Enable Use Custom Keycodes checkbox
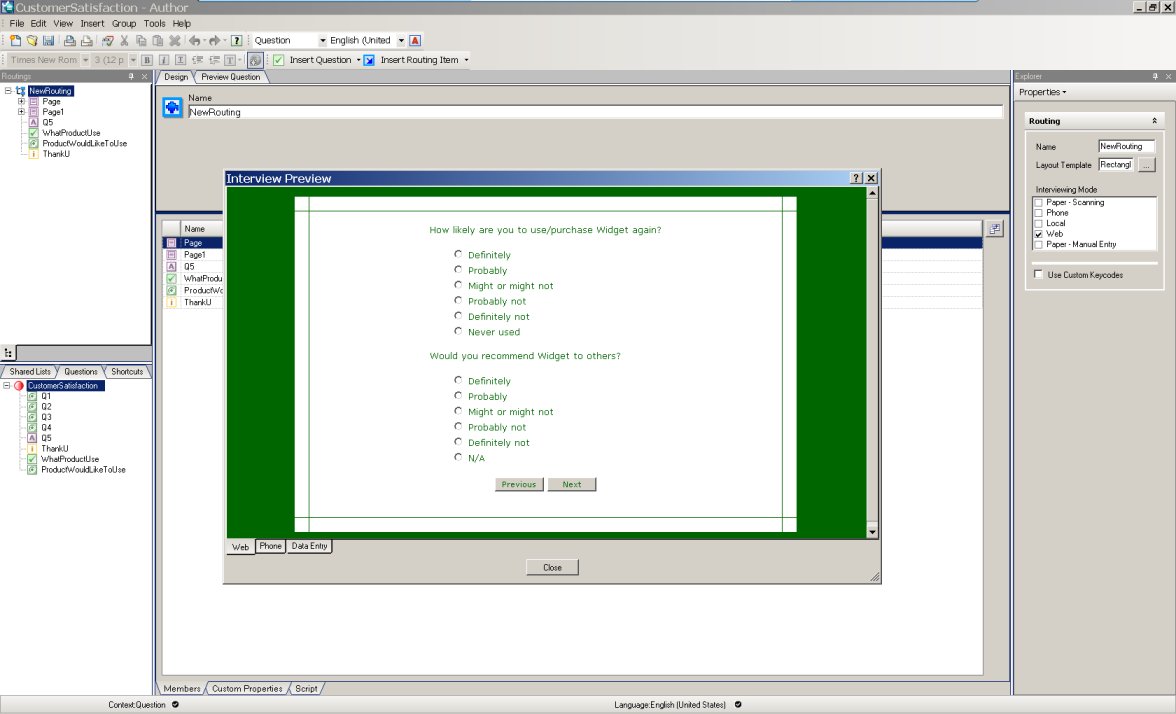This screenshot has width=1176, height=714. point(1039,274)
